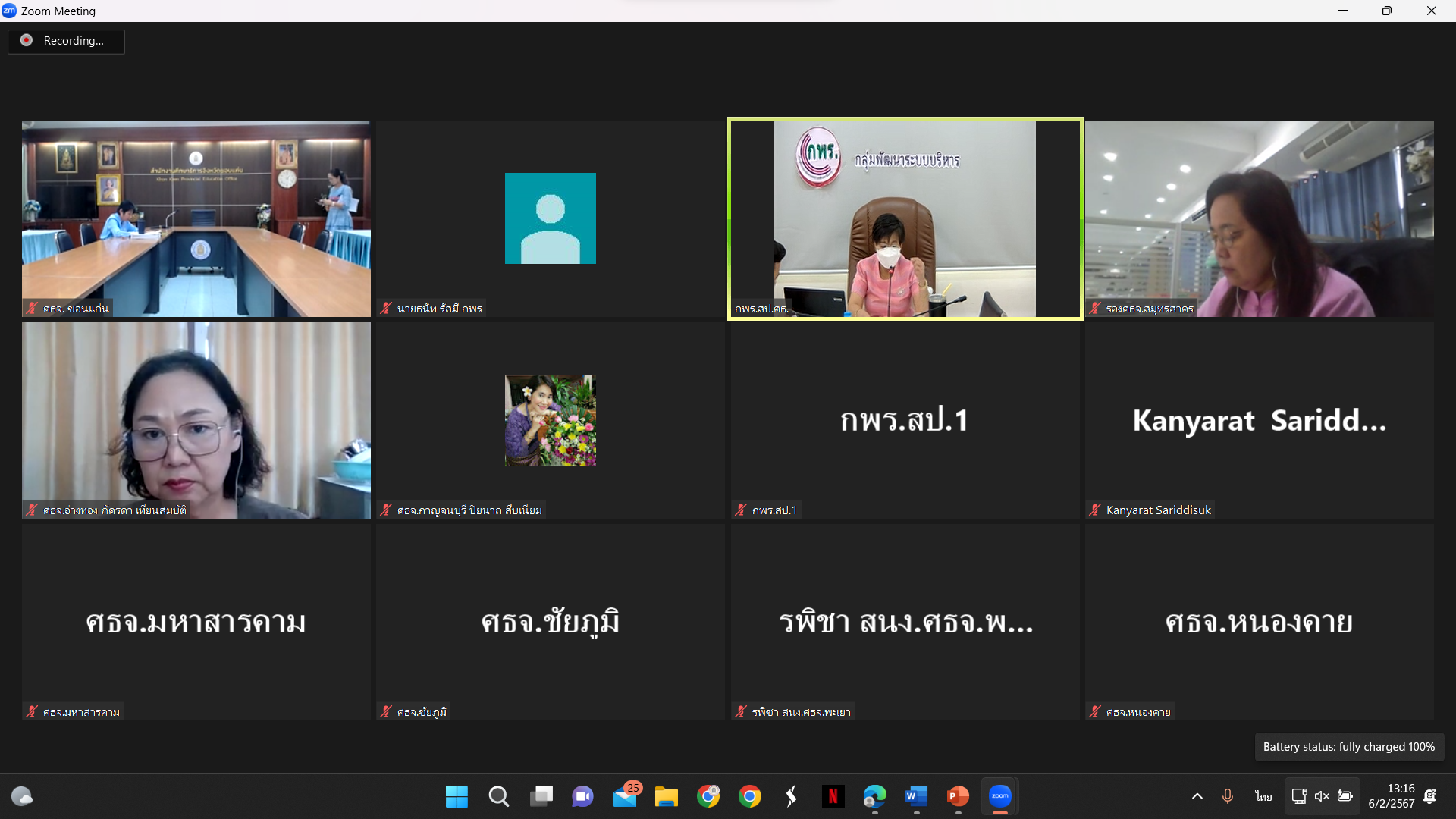
Task: Open File Explorer from taskbar
Action: [667, 796]
